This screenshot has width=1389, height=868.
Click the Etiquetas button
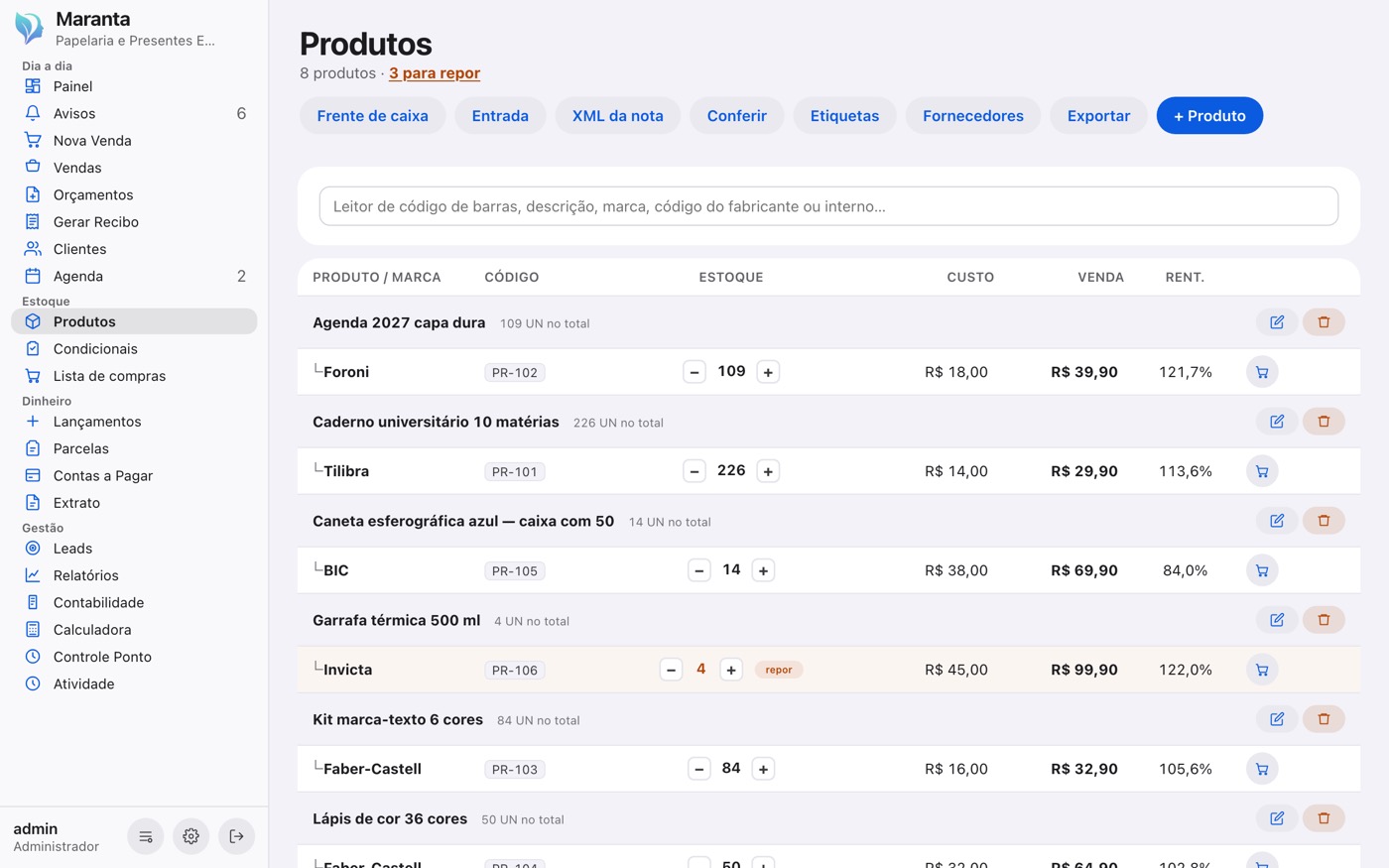click(844, 116)
